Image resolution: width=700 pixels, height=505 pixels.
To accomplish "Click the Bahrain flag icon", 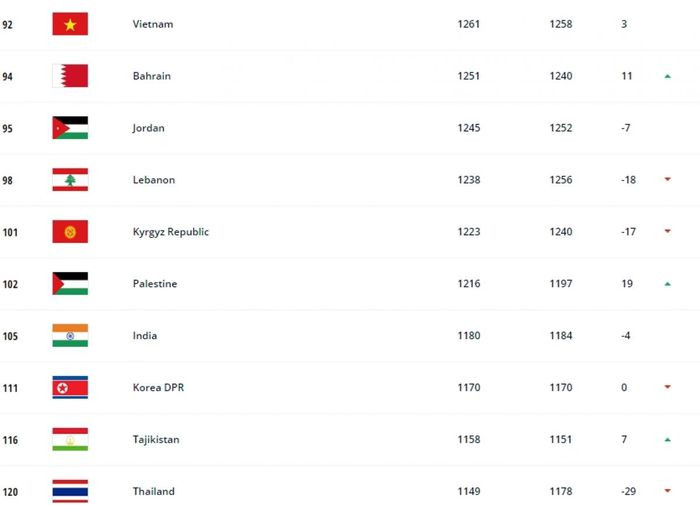I will click(70, 76).
